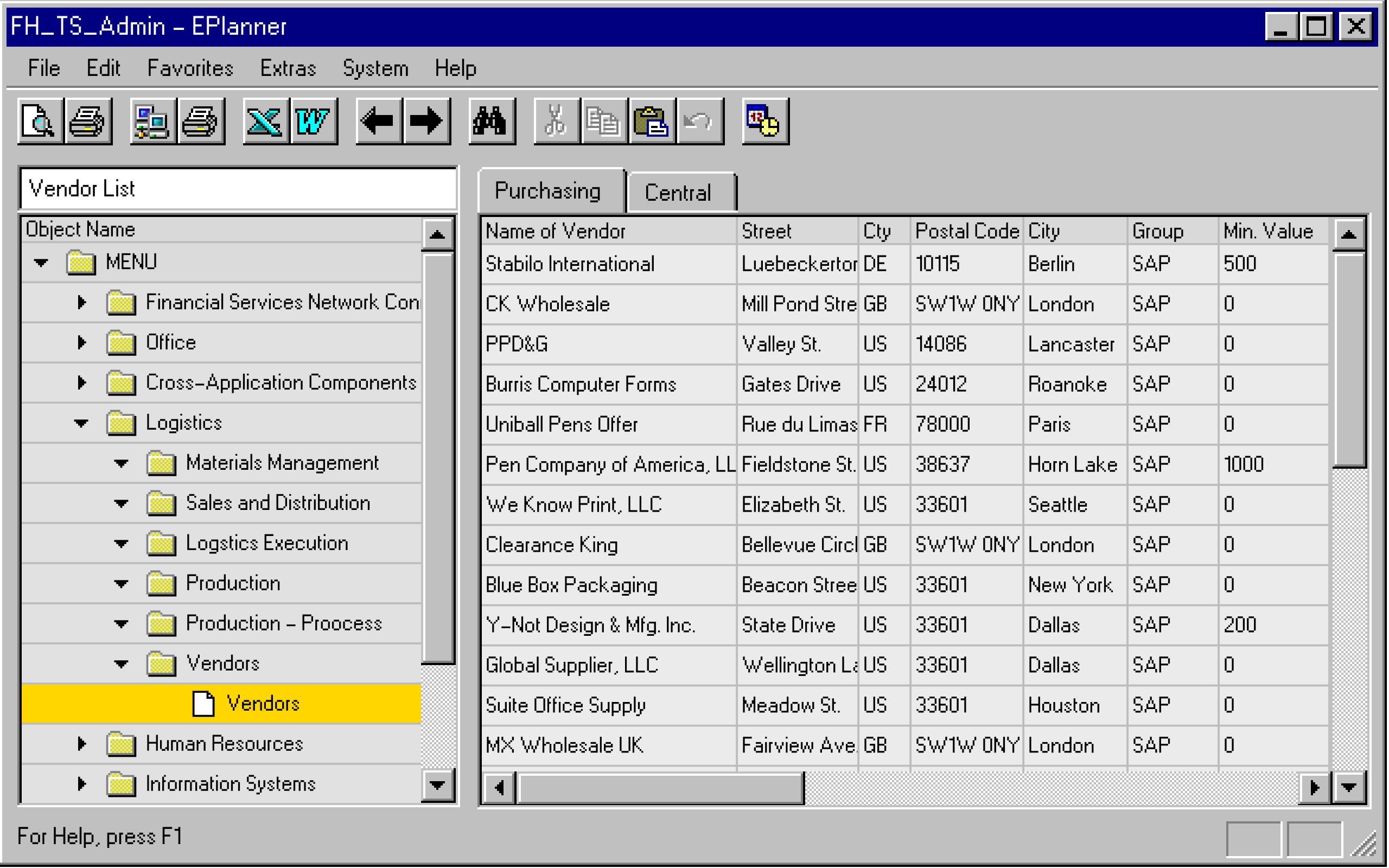Collapse the Logistics folder arrow
This screenshot has width=1389, height=868.
click(x=81, y=423)
